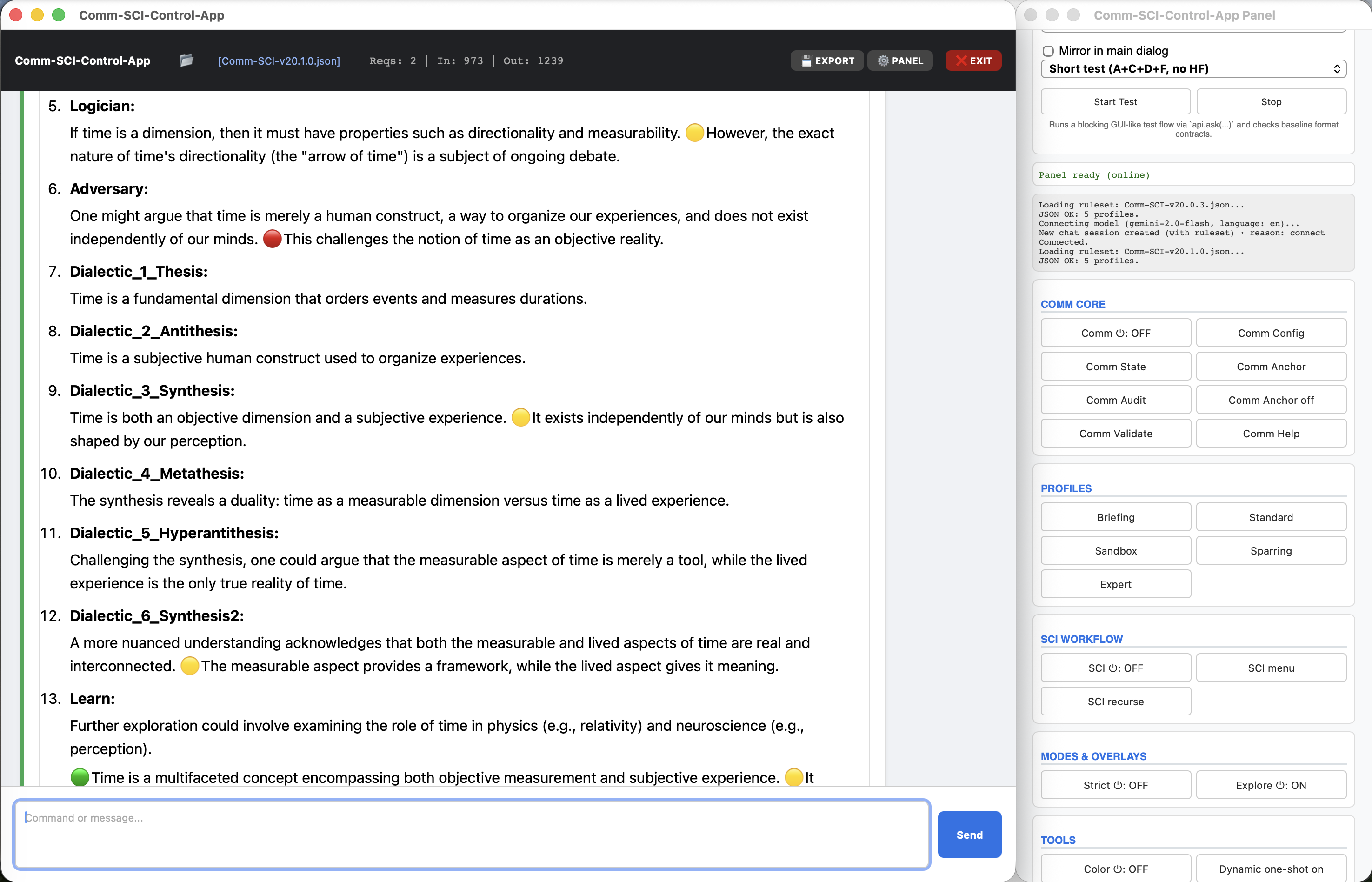
Task: Open the PANEL gear button
Action: click(899, 61)
